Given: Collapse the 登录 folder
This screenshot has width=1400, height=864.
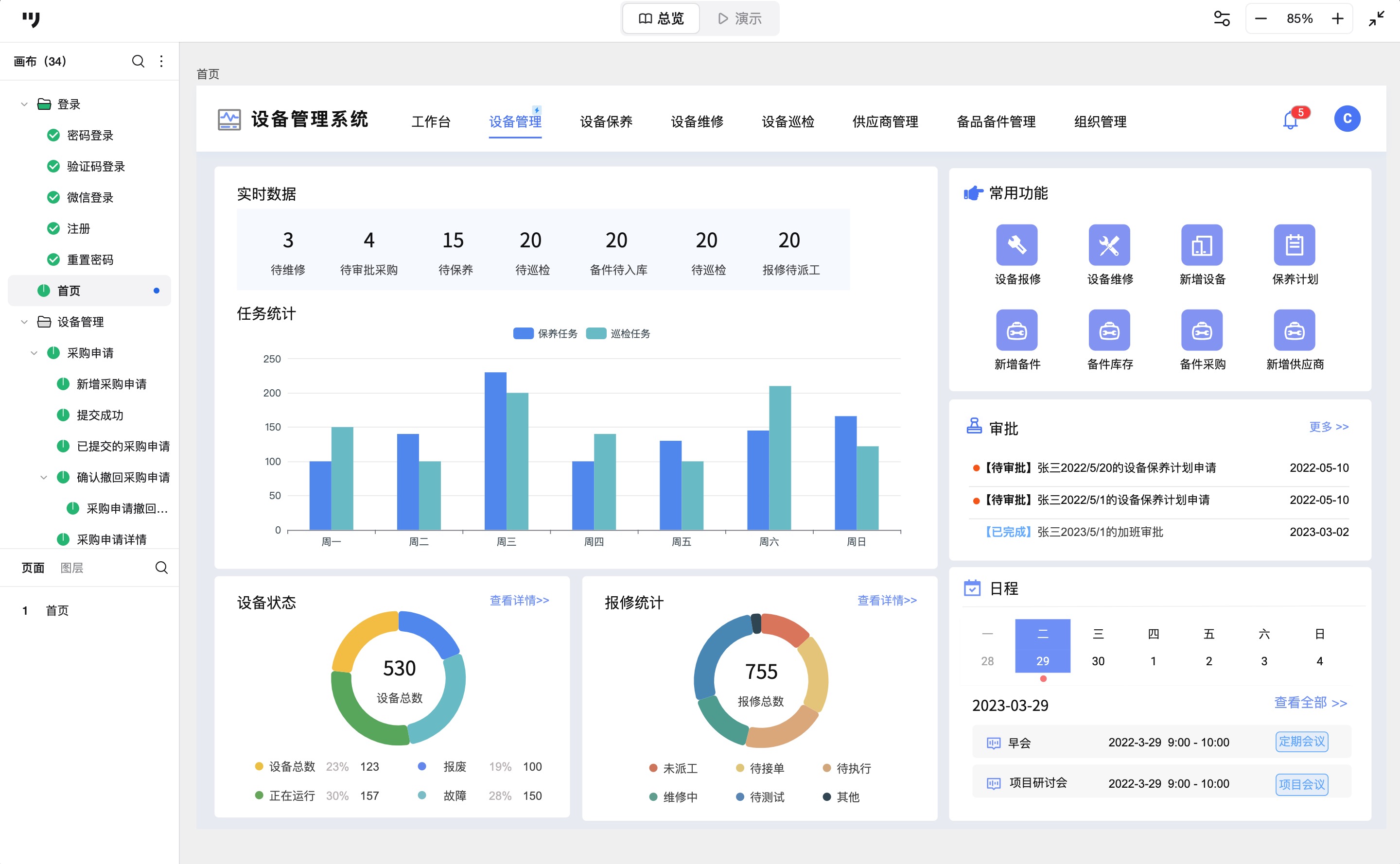Looking at the screenshot, I should [24, 104].
